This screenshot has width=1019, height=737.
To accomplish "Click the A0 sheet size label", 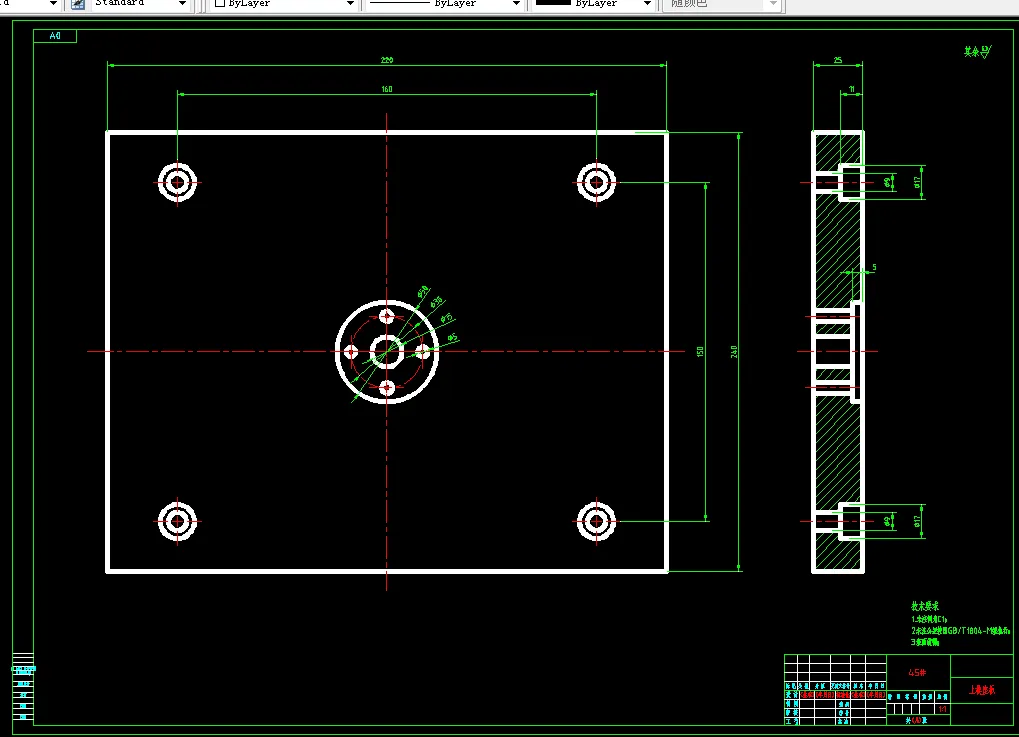I will [x=55, y=36].
